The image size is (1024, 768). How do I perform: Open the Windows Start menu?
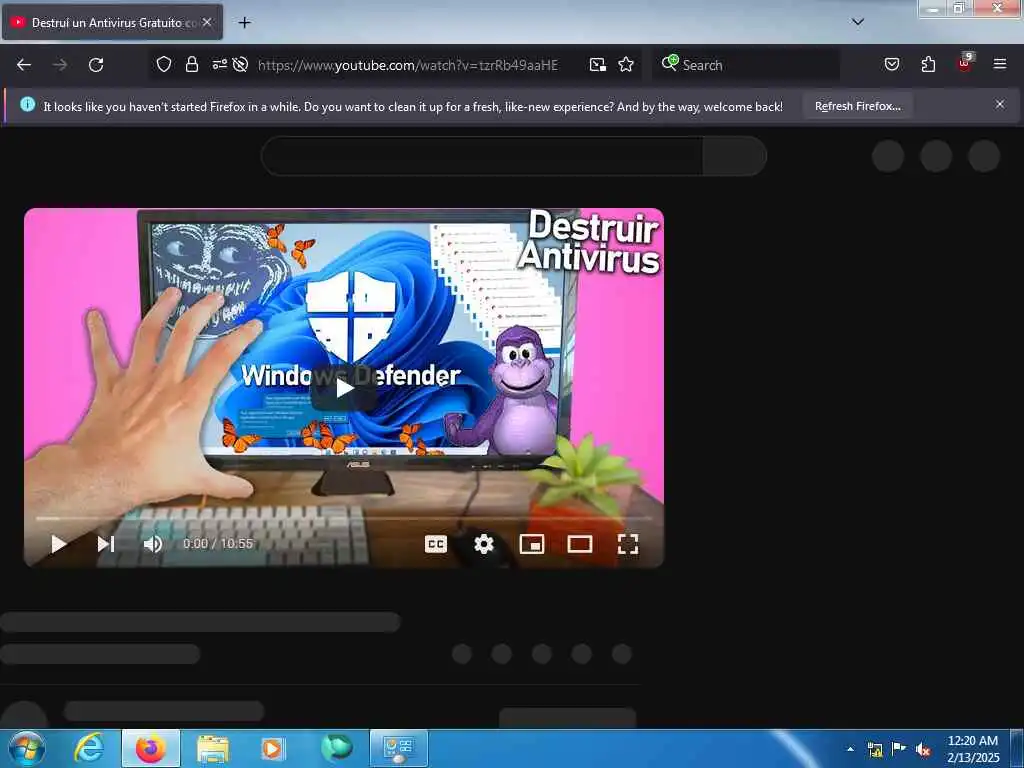click(27, 748)
